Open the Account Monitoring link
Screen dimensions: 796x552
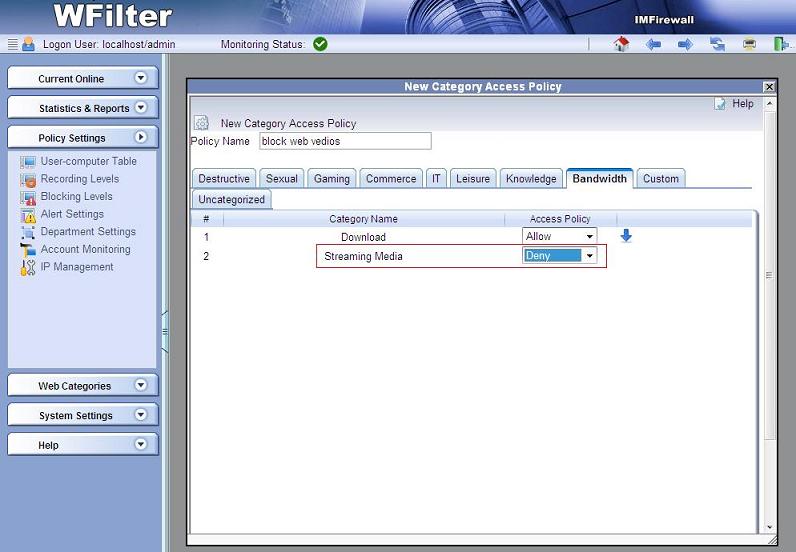(x=85, y=249)
